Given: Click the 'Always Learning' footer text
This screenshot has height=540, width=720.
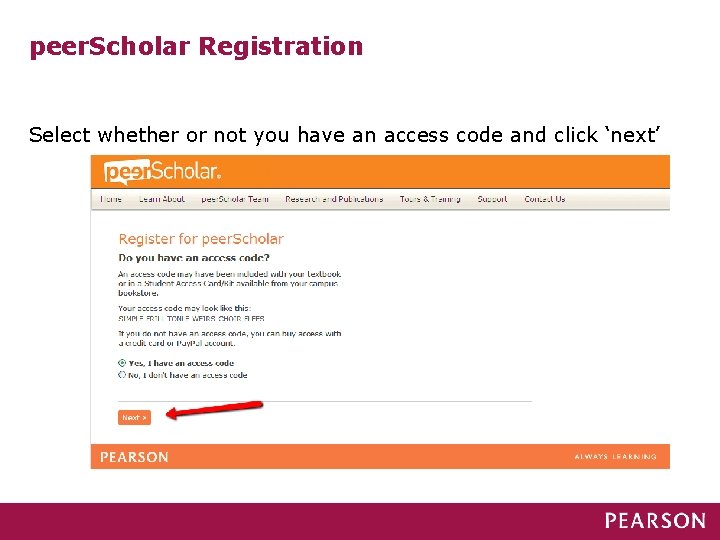Looking at the screenshot, I should pyautogui.click(x=615, y=457).
